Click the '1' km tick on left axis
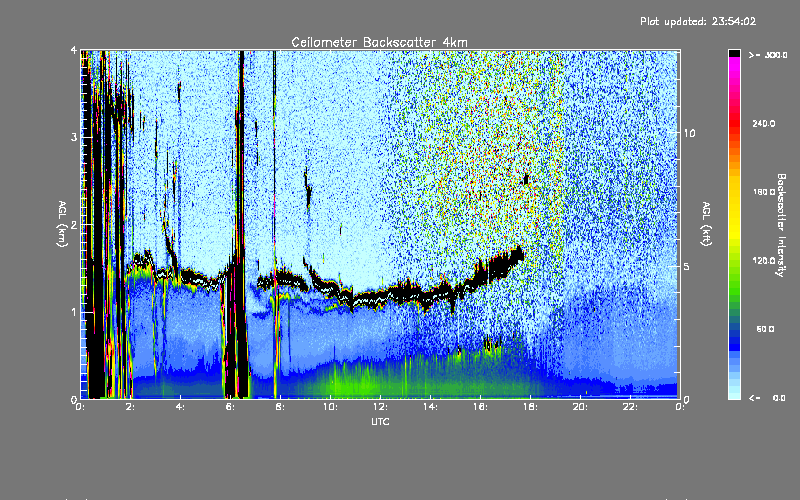800x500 pixels. [x=74, y=312]
